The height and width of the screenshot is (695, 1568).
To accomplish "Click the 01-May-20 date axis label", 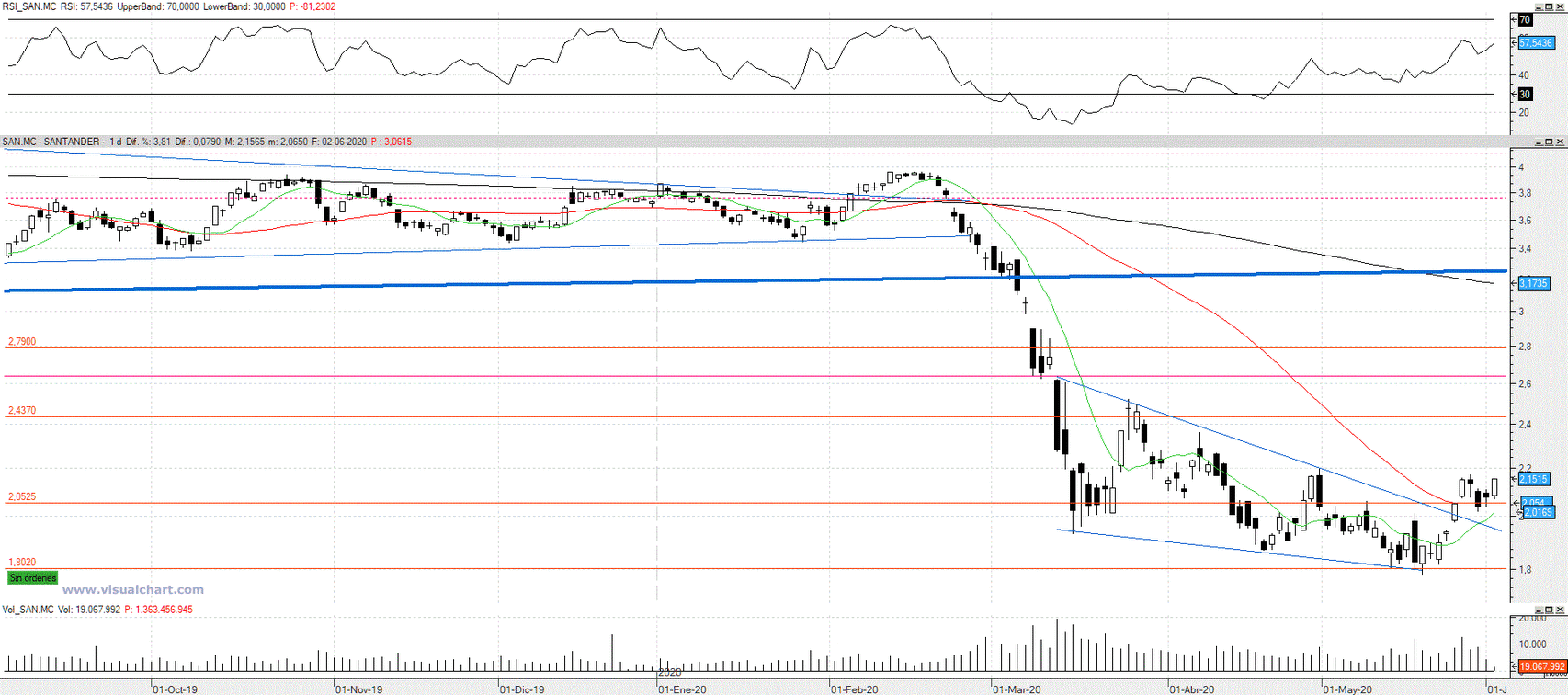I will click(x=1347, y=689).
